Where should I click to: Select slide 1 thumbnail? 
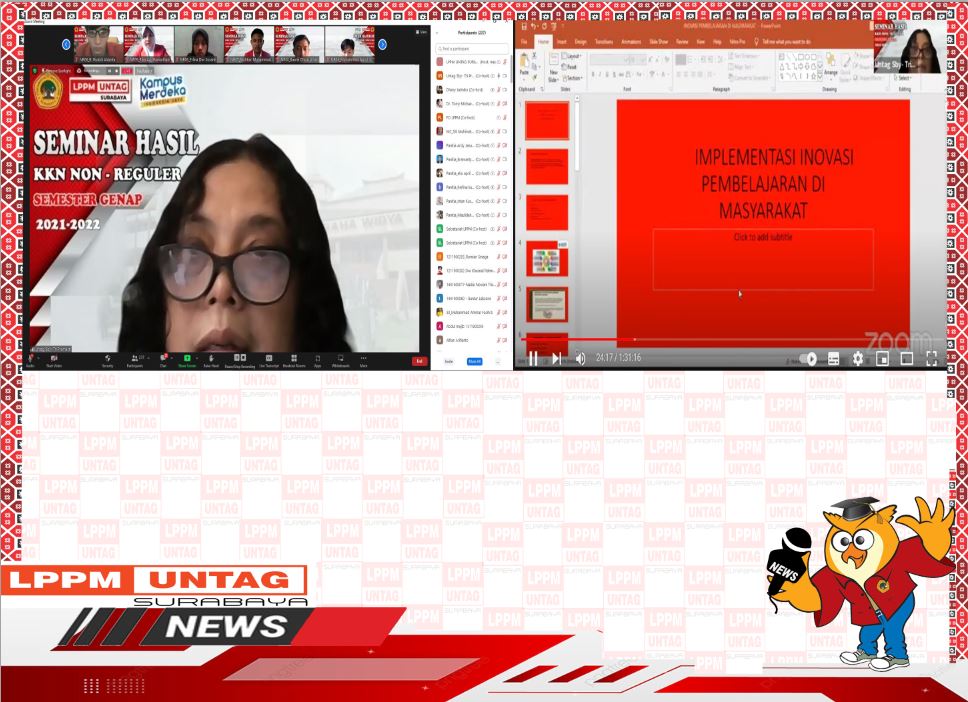pyautogui.click(x=547, y=120)
